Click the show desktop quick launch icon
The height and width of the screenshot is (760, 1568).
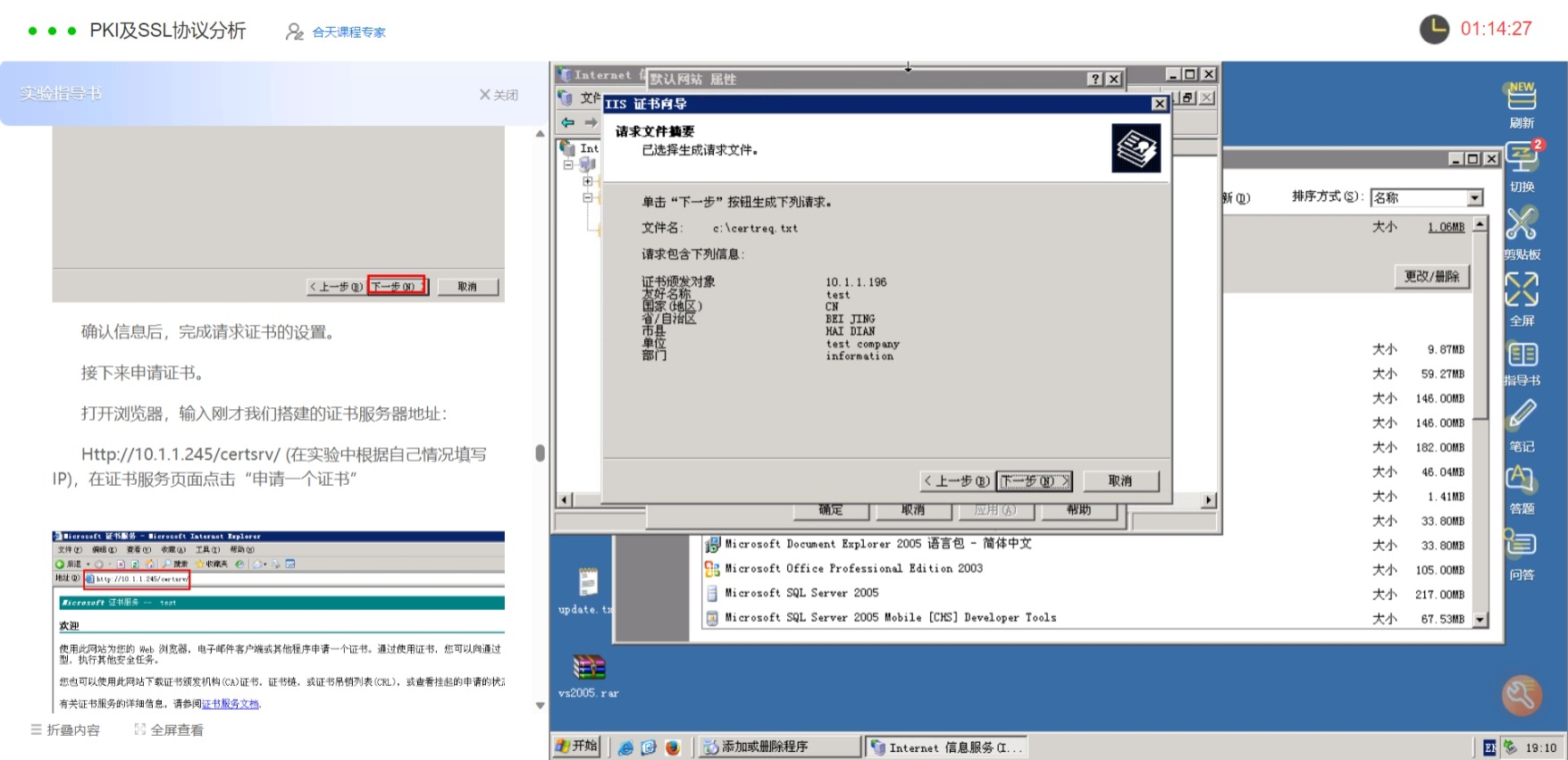(x=649, y=747)
